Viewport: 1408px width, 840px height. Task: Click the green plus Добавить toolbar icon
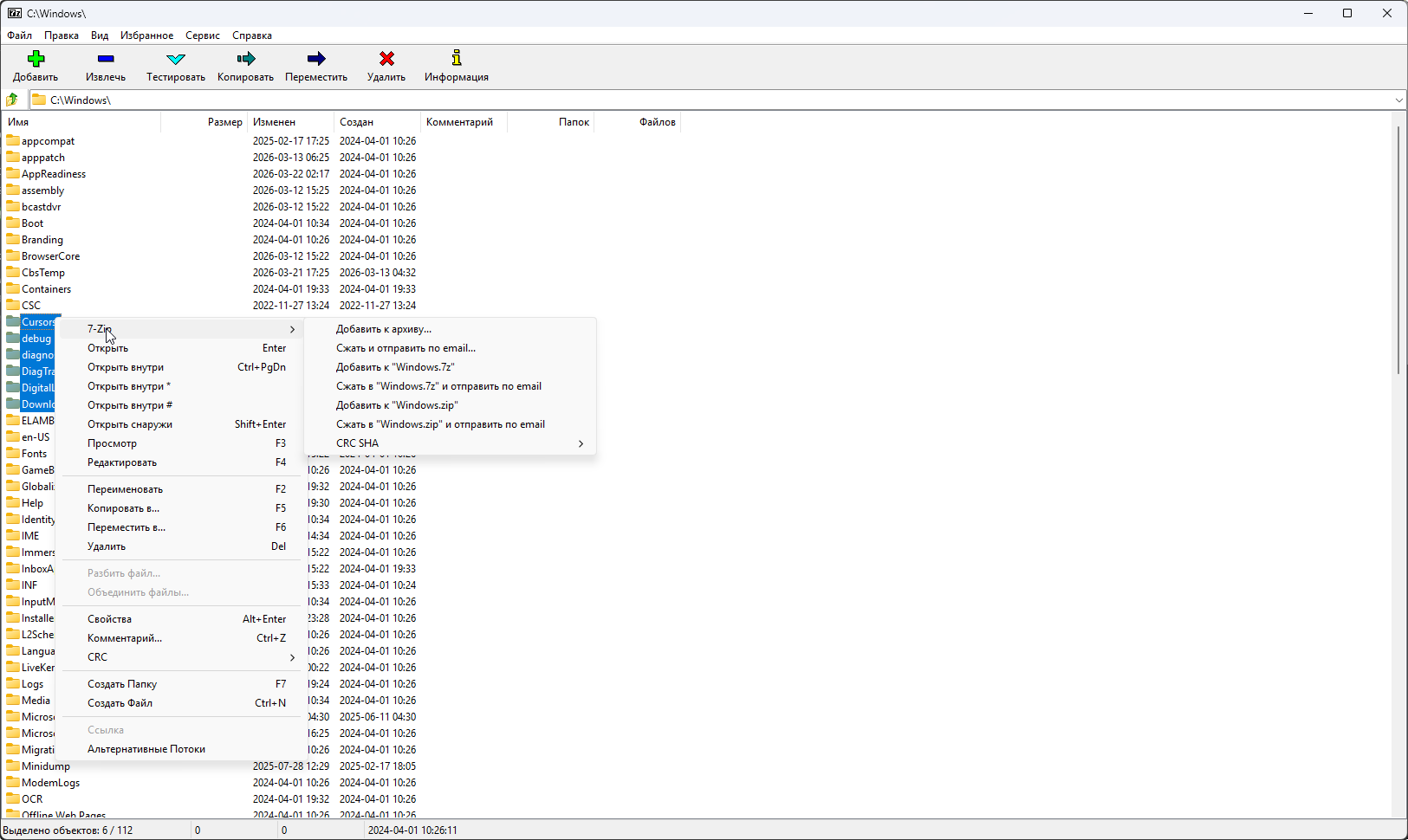tap(36, 59)
